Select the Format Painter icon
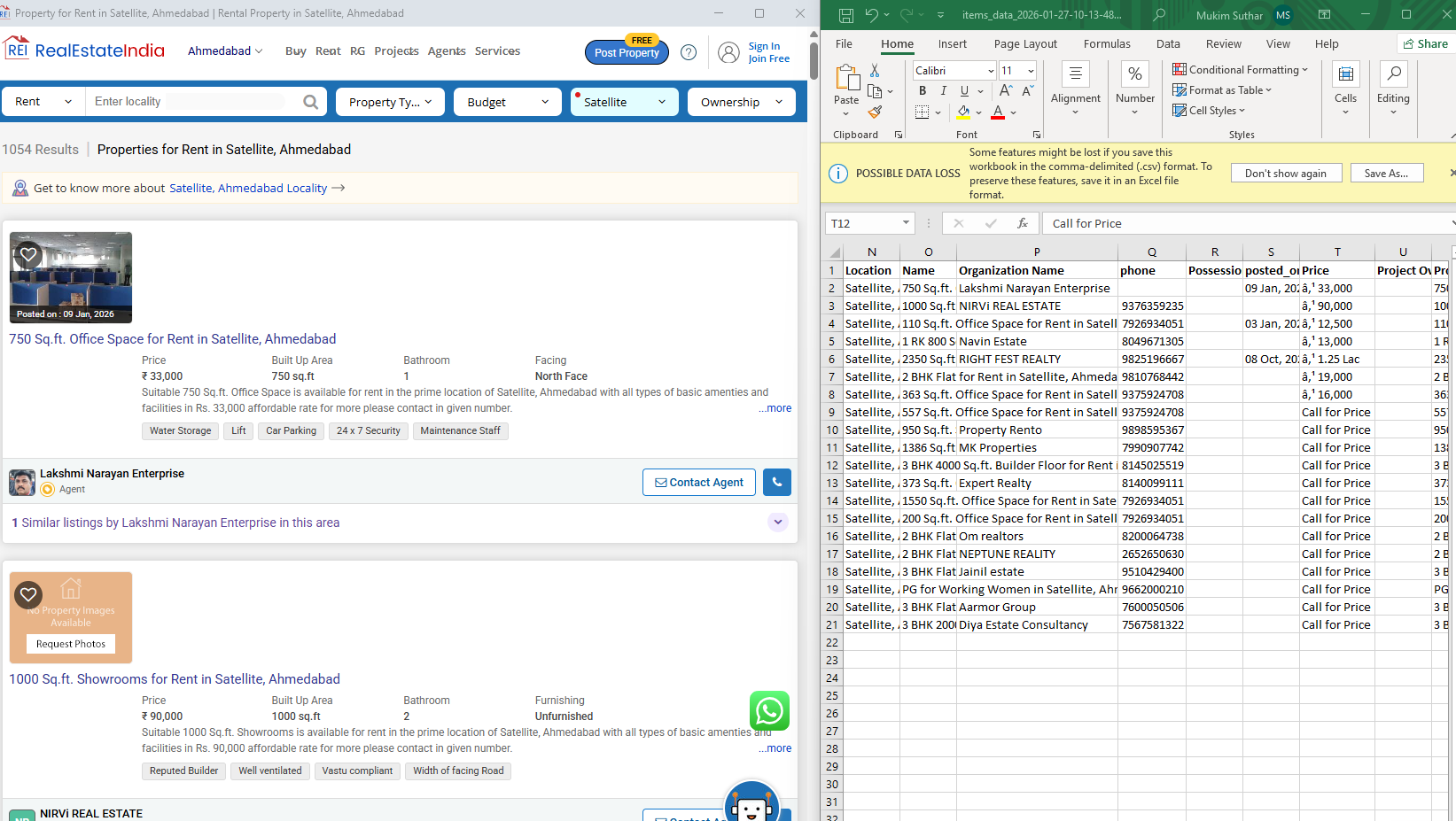Image resolution: width=1456 pixels, height=821 pixels. pos(876,112)
